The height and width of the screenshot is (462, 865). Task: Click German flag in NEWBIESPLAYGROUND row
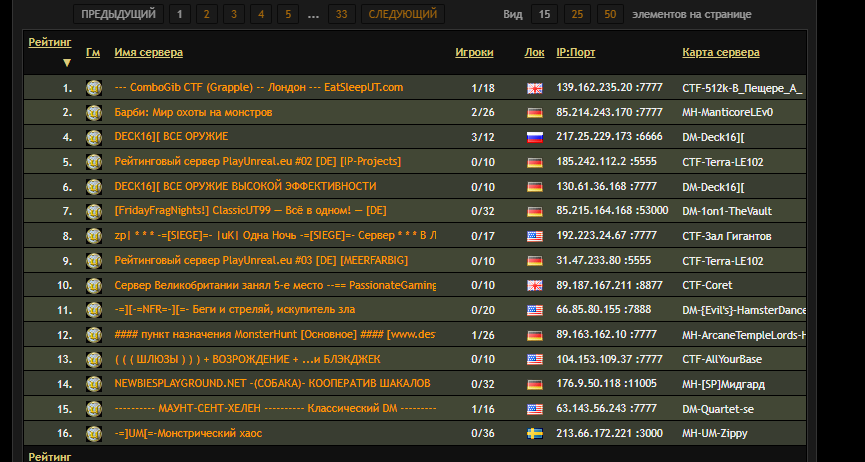535,385
